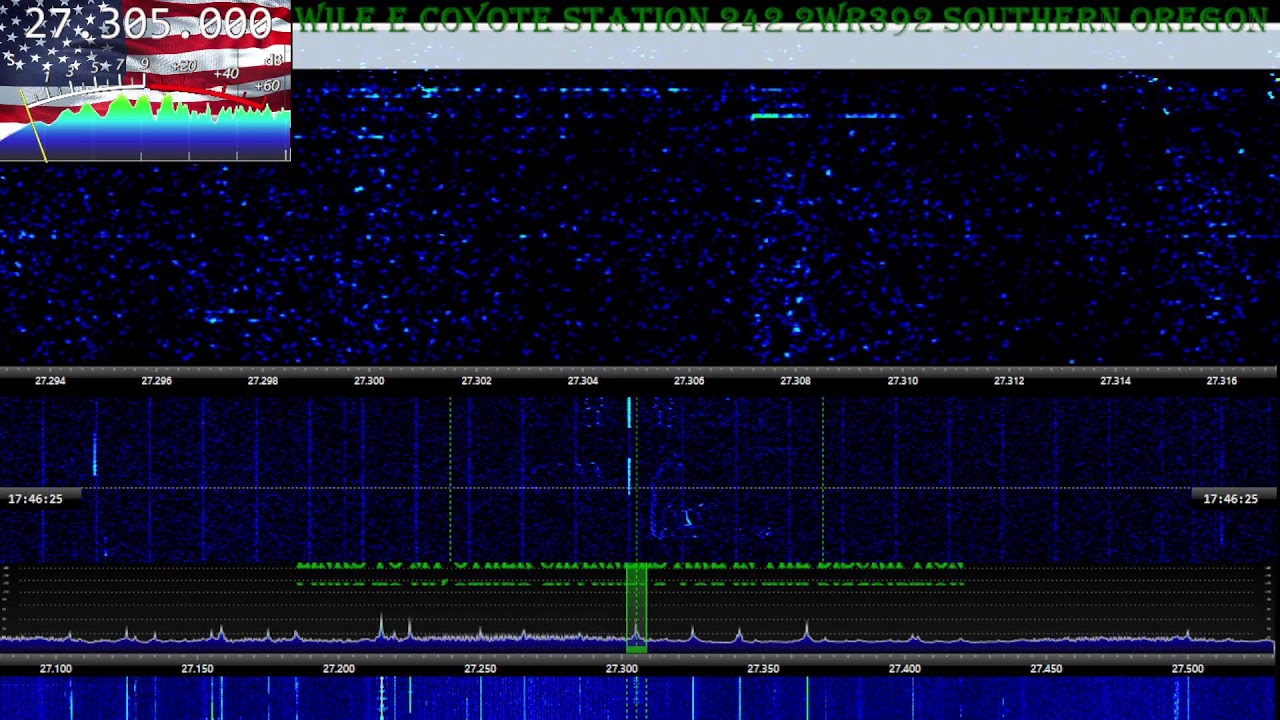The width and height of the screenshot is (1280, 720).
Task: Click the tall signal peak near 27.365
Action: (807, 631)
